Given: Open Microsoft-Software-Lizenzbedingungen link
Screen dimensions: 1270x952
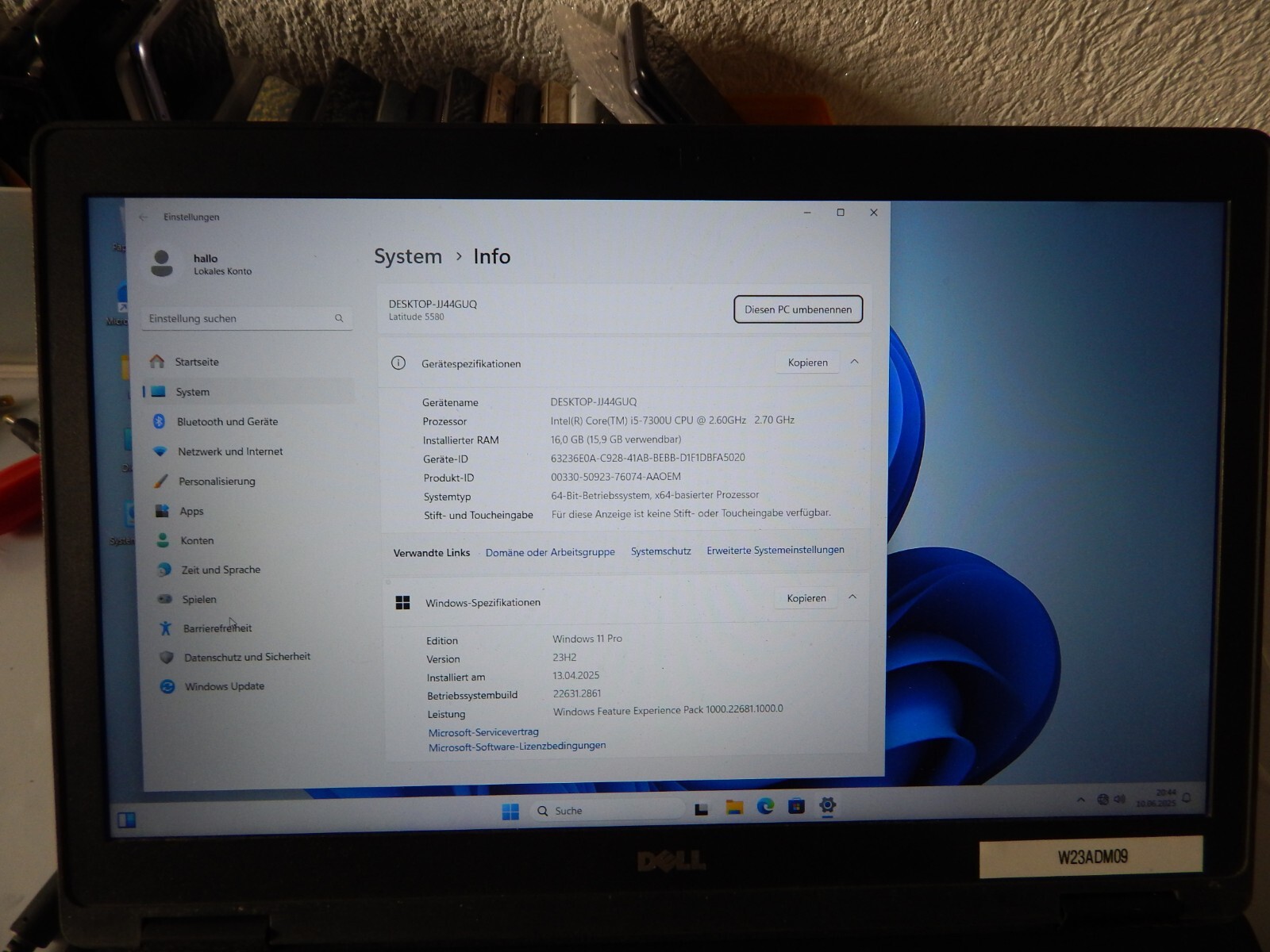Looking at the screenshot, I should pyautogui.click(x=517, y=747).
